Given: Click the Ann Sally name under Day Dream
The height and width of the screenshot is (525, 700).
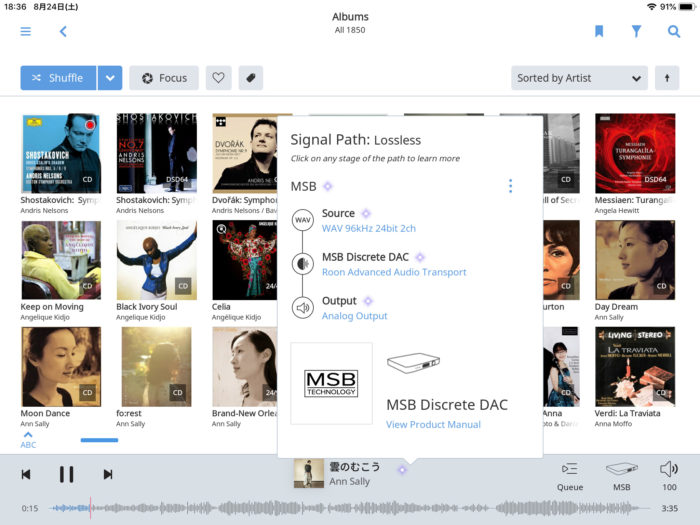Looking at the screenshot, I should point(609,317).
